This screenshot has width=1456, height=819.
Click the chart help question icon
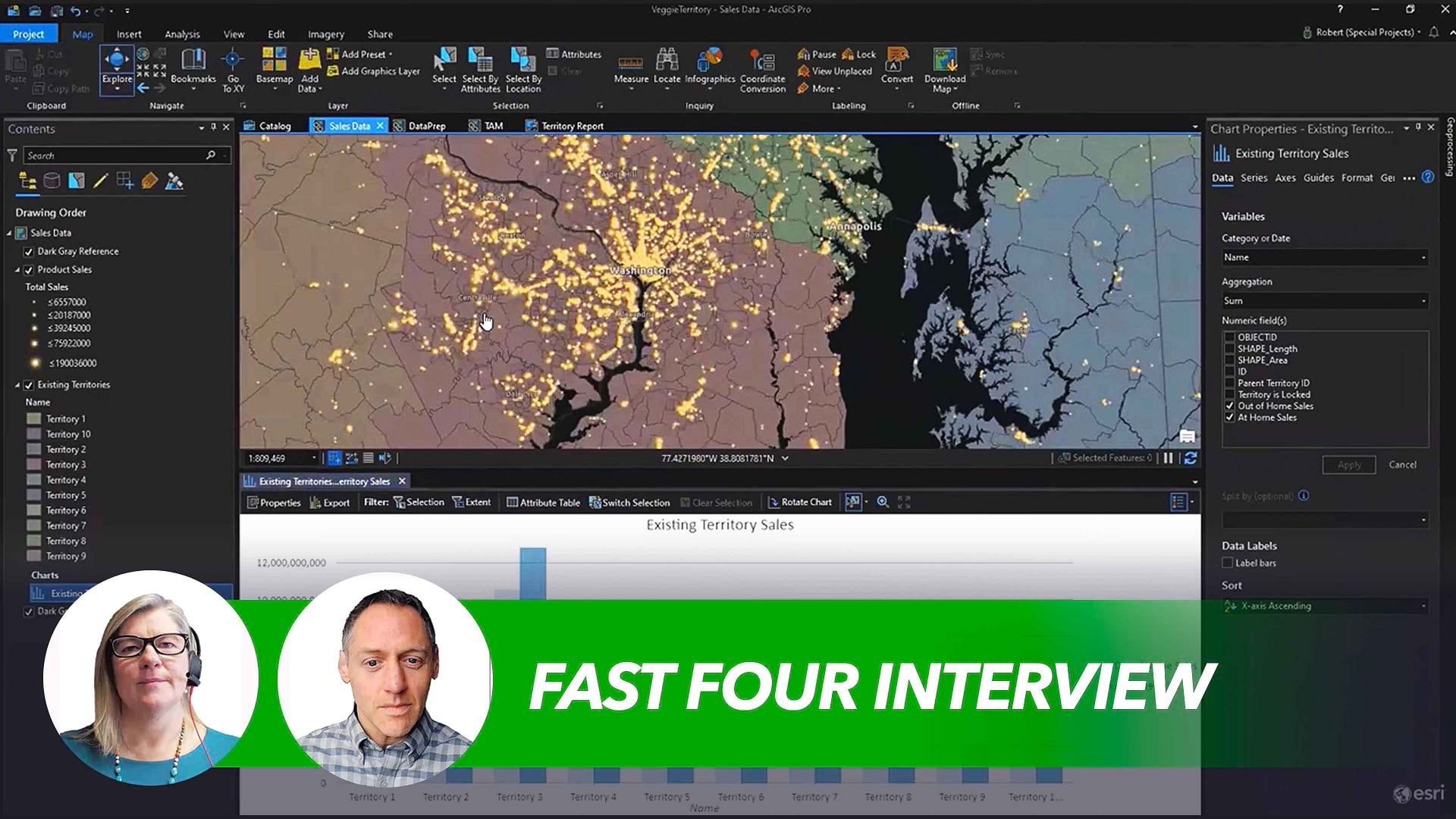tap(1428, 177)
